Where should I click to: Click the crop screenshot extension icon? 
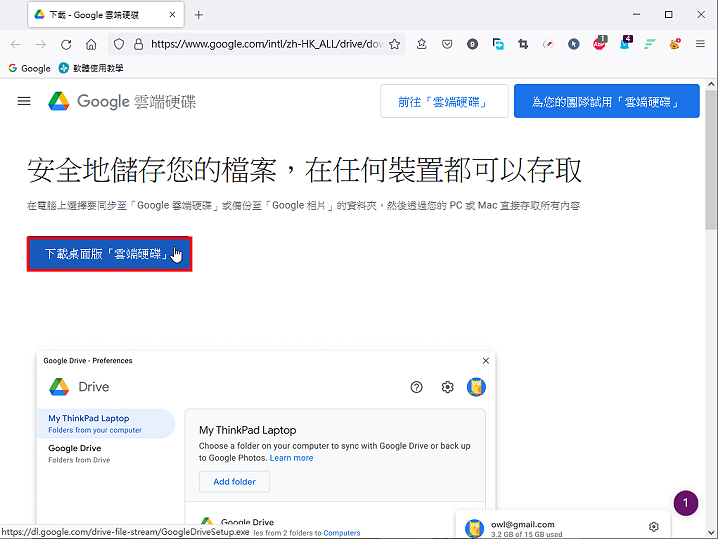pyautogui.click(x=523, y=44)
